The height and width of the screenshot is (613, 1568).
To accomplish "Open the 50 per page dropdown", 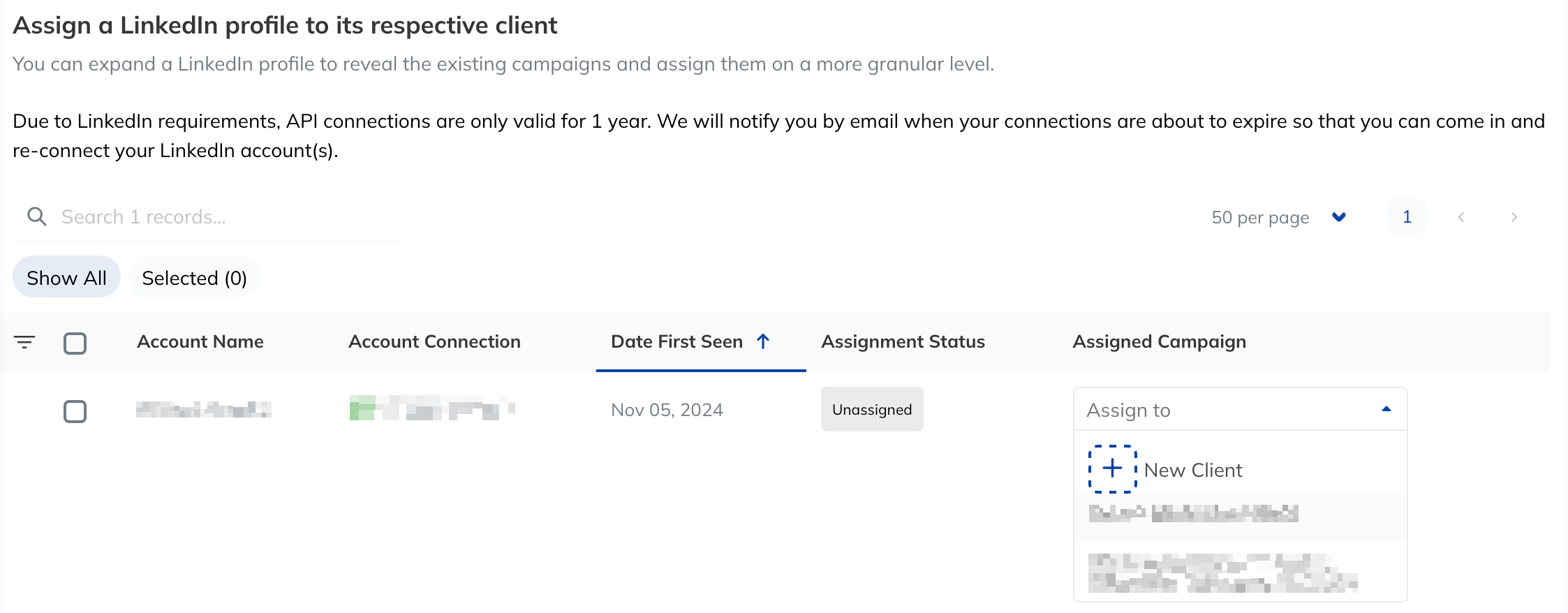I will (x=1278, y=217).
